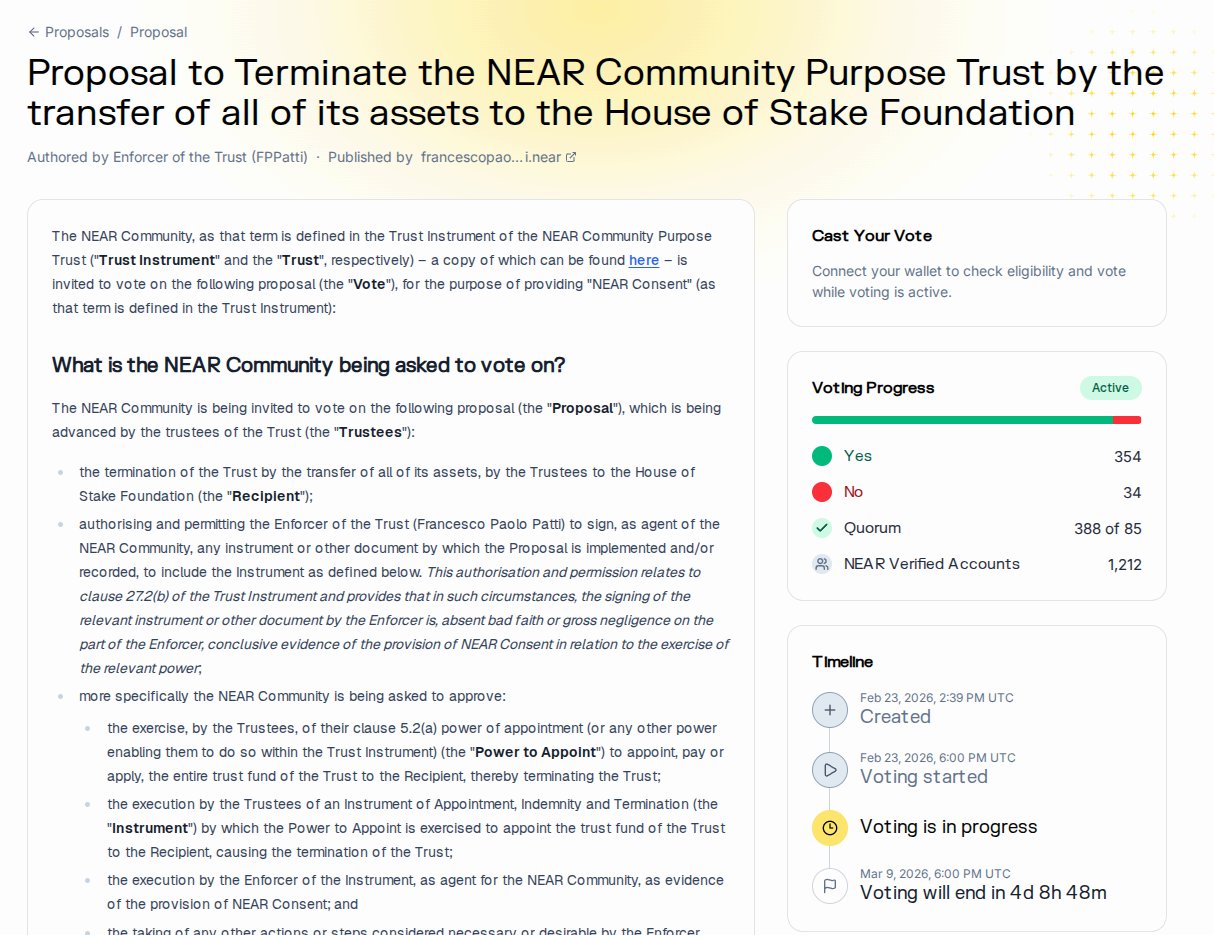Screen dimensions: 1214x935
Task: Click the red No vote circle
Action: click(x=822, y=492)
